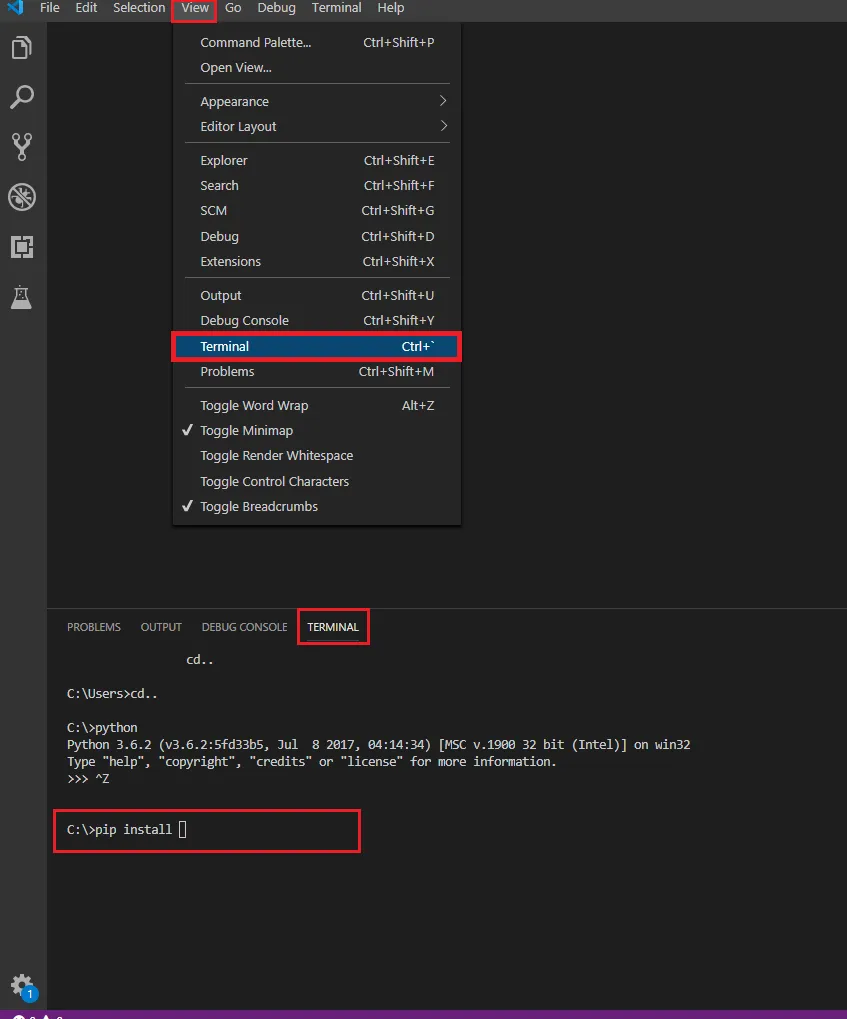Open the Edit menu
847x1019 pixels.
[x=86, y=8]
